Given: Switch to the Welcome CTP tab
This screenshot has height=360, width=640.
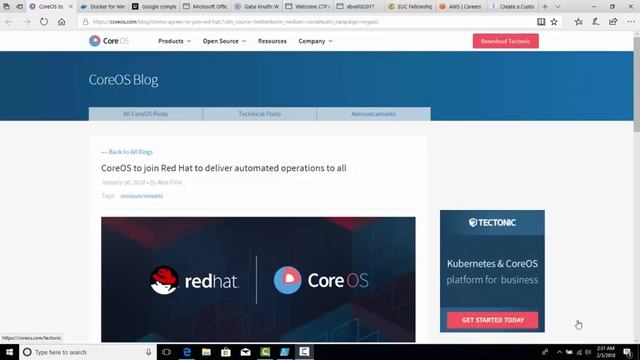Looking at the screenshot, I should (307, 7).
